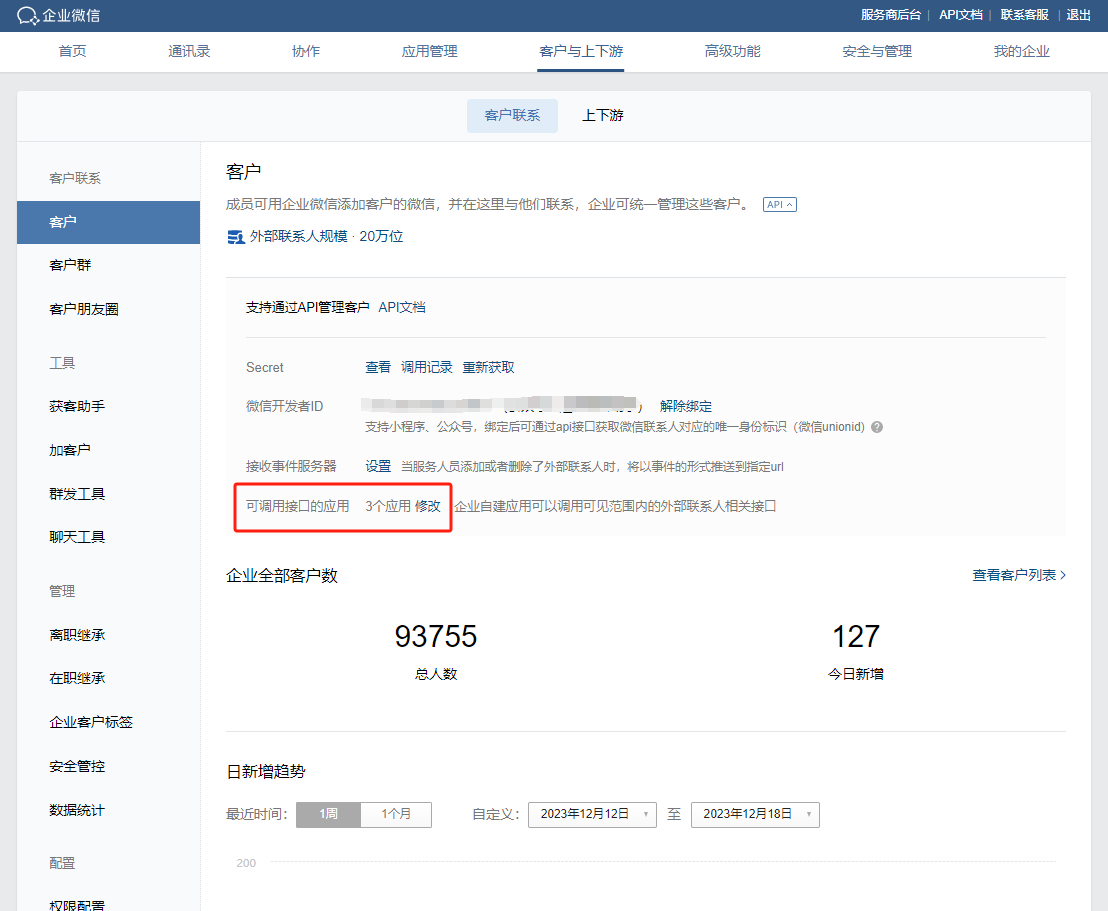
Task: Go to 我的企业 navigation item
Action: (x=1021, y=51)
